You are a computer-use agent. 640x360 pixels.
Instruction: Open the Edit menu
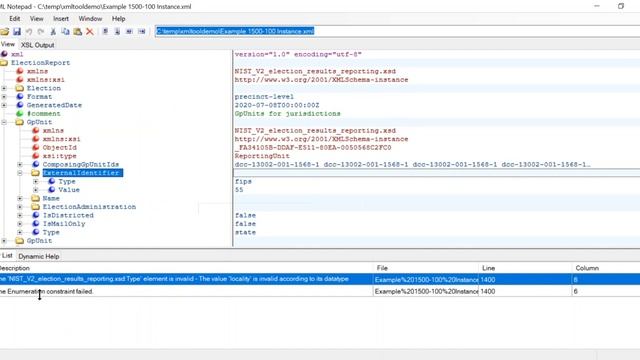click(15, 19)
